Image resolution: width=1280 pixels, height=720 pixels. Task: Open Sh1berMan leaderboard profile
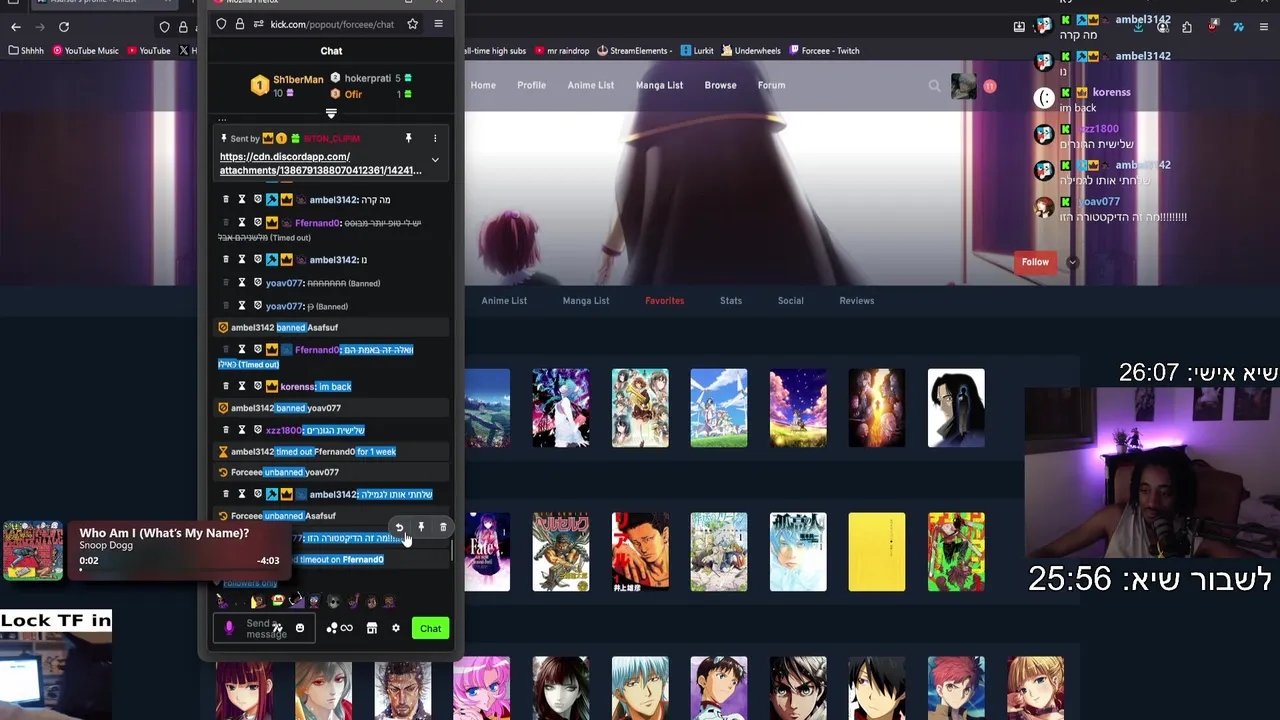pos(298,79)
